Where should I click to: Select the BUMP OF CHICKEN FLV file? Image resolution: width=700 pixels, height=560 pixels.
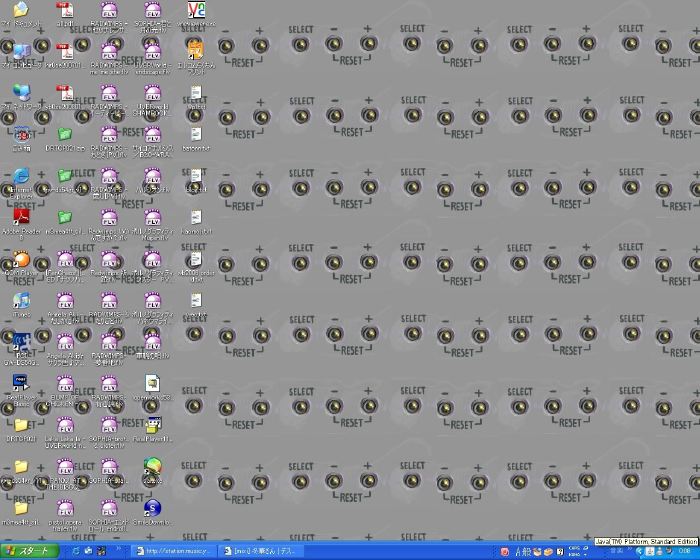pyautogui.click(x=65, y=383)
